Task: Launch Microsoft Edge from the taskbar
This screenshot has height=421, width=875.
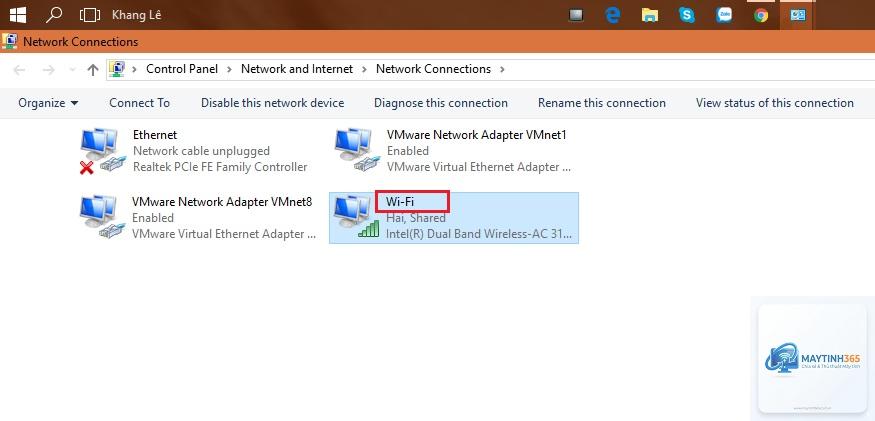Action: 613,15
